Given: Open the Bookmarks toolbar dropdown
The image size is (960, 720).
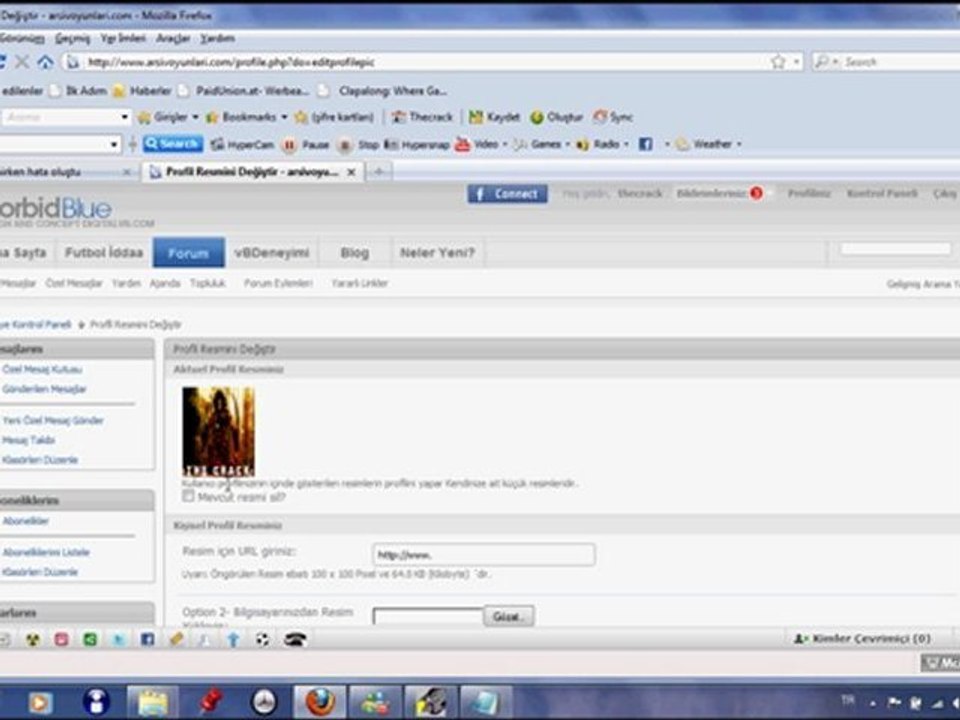Looking at the screenshot, I should [x=247, y=117].
